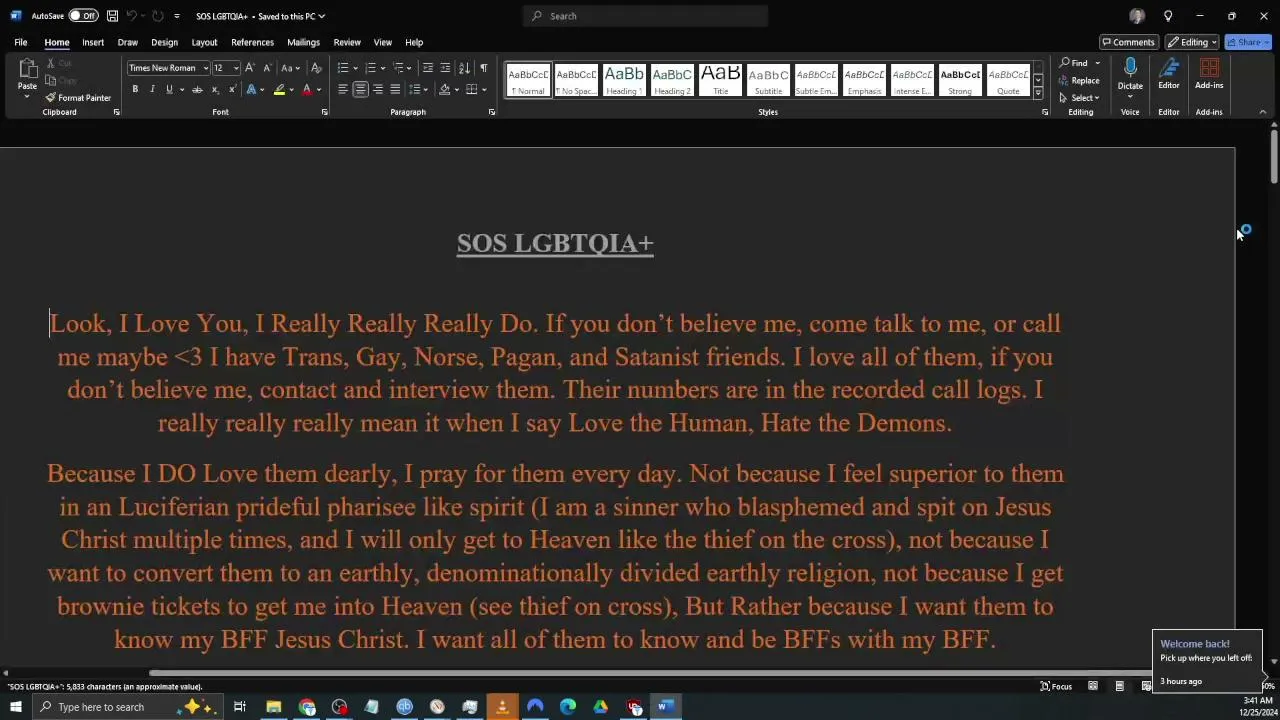1280x720 pixels.
Task: Click the Replace button
Action: 1080,81
